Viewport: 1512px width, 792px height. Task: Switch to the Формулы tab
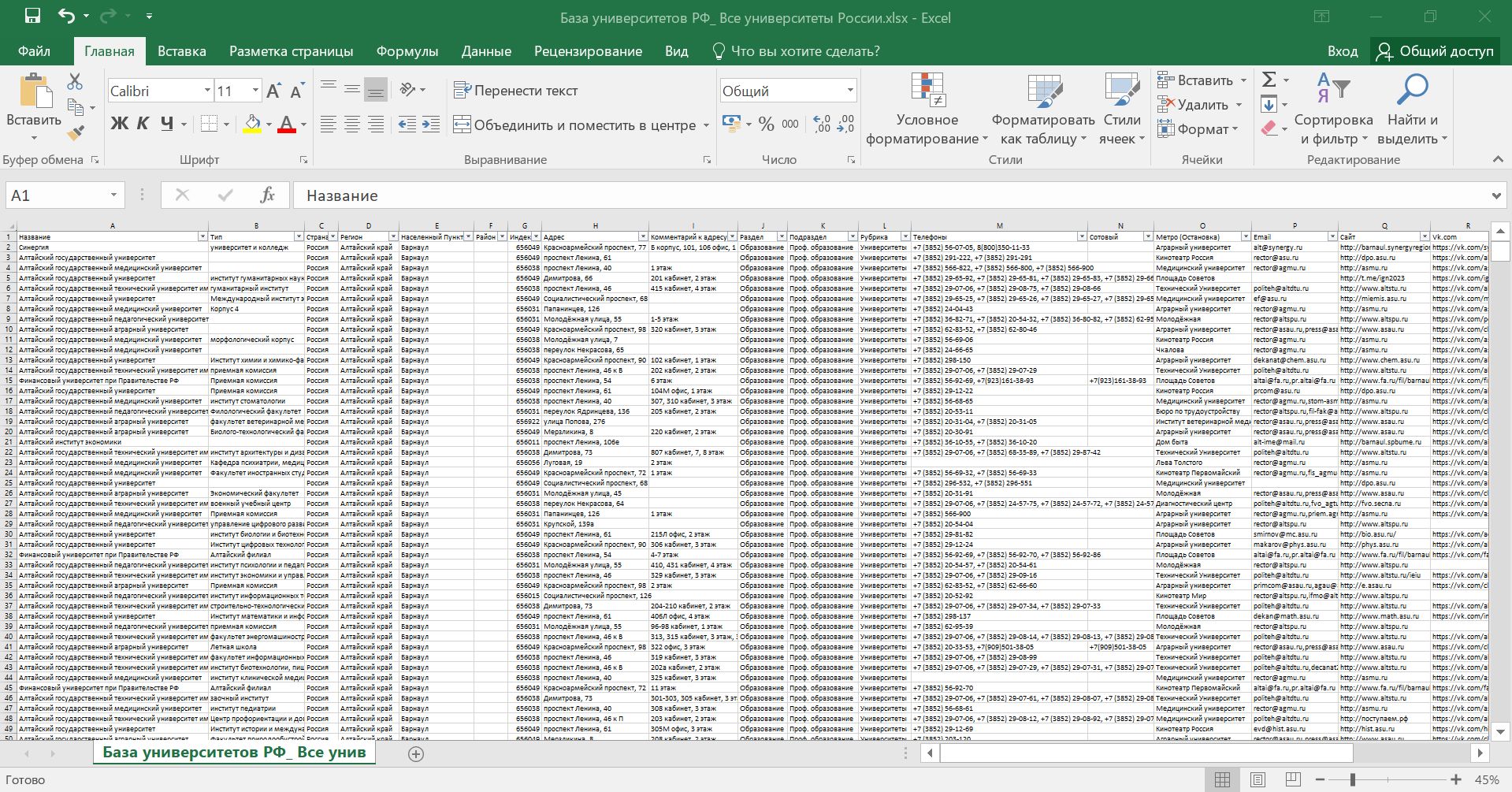[x=407, y=51]
